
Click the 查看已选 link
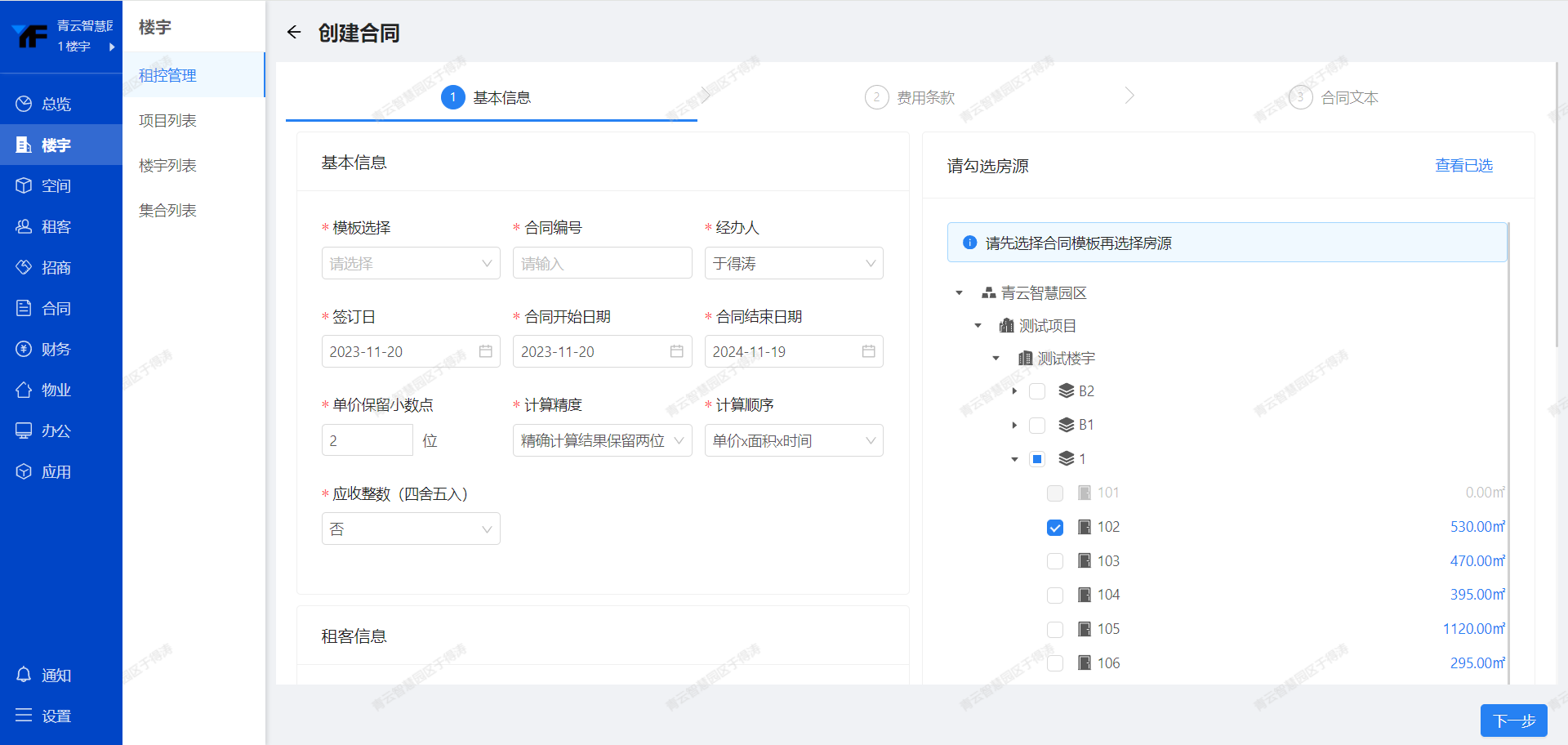tap(1463, 166)
